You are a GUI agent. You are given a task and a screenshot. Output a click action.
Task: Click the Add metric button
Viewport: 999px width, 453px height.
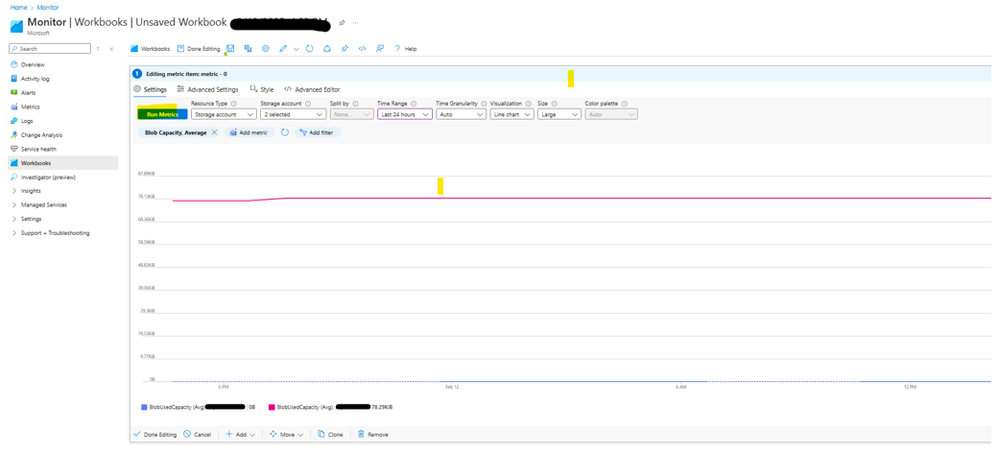click(x=250, y=133)
